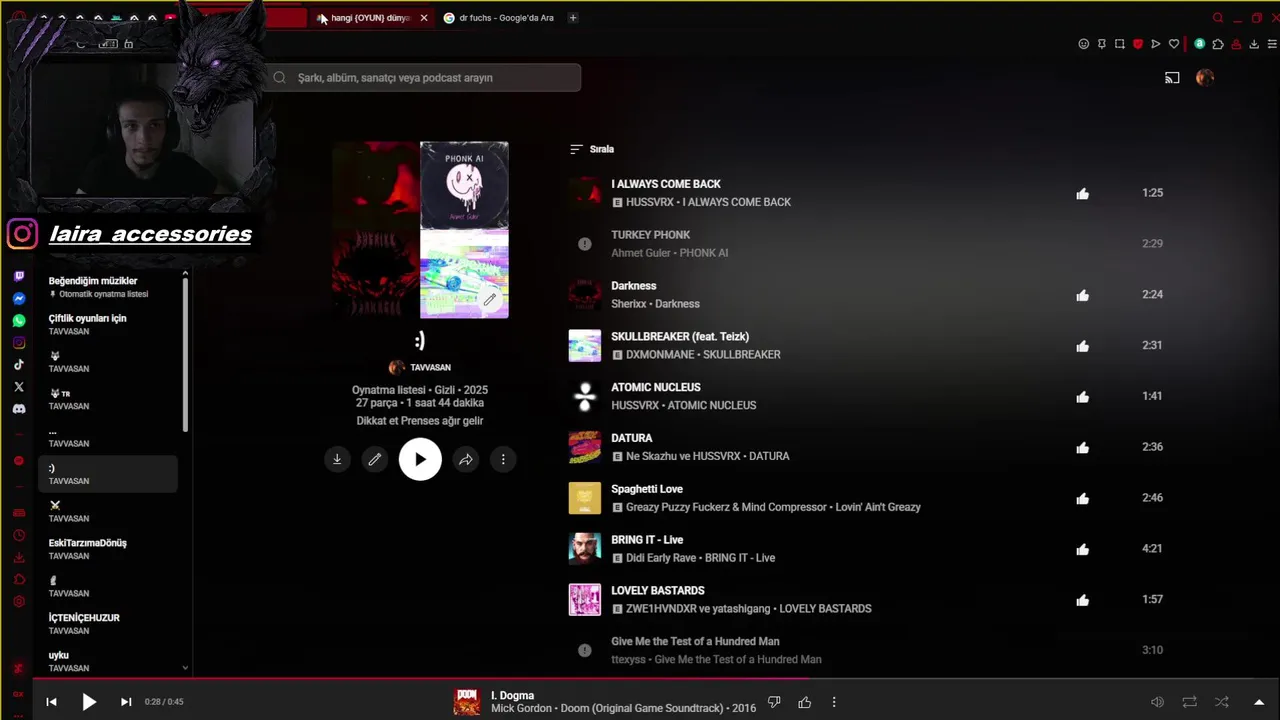Edit the playlist with the pencil button
1280x720 pixels.
point(374,459)
